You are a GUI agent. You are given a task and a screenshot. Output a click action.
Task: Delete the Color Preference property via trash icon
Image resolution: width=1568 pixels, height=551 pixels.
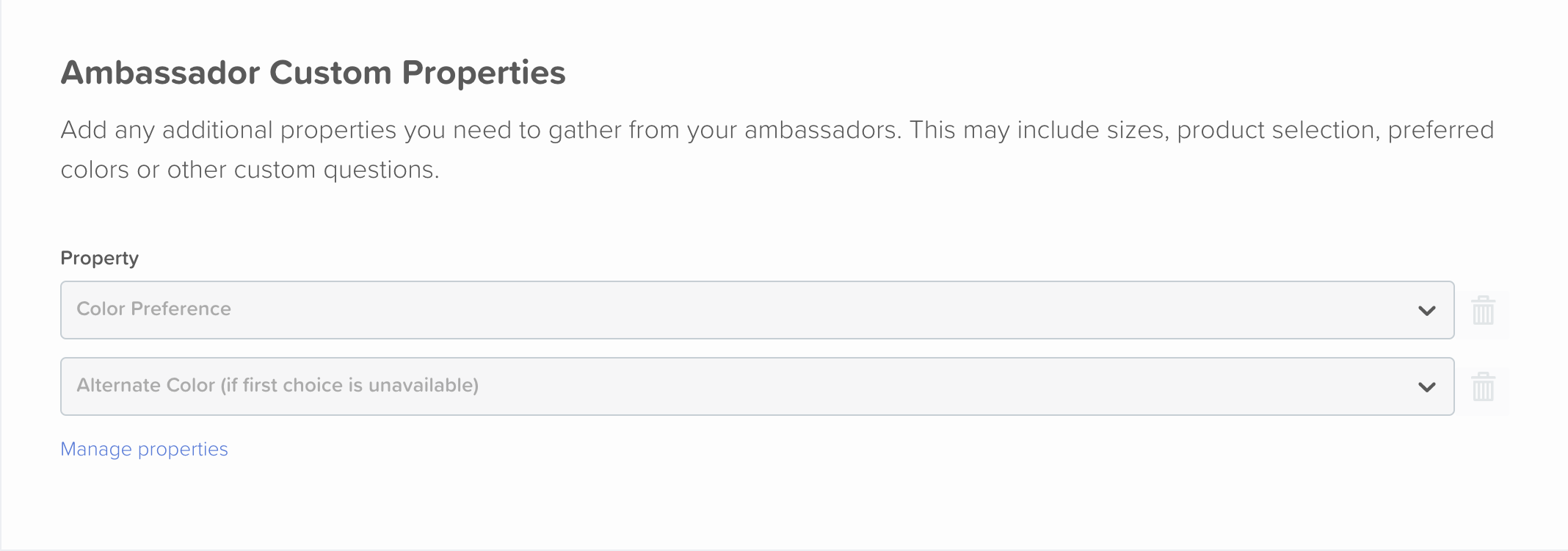pos(1483,310)
